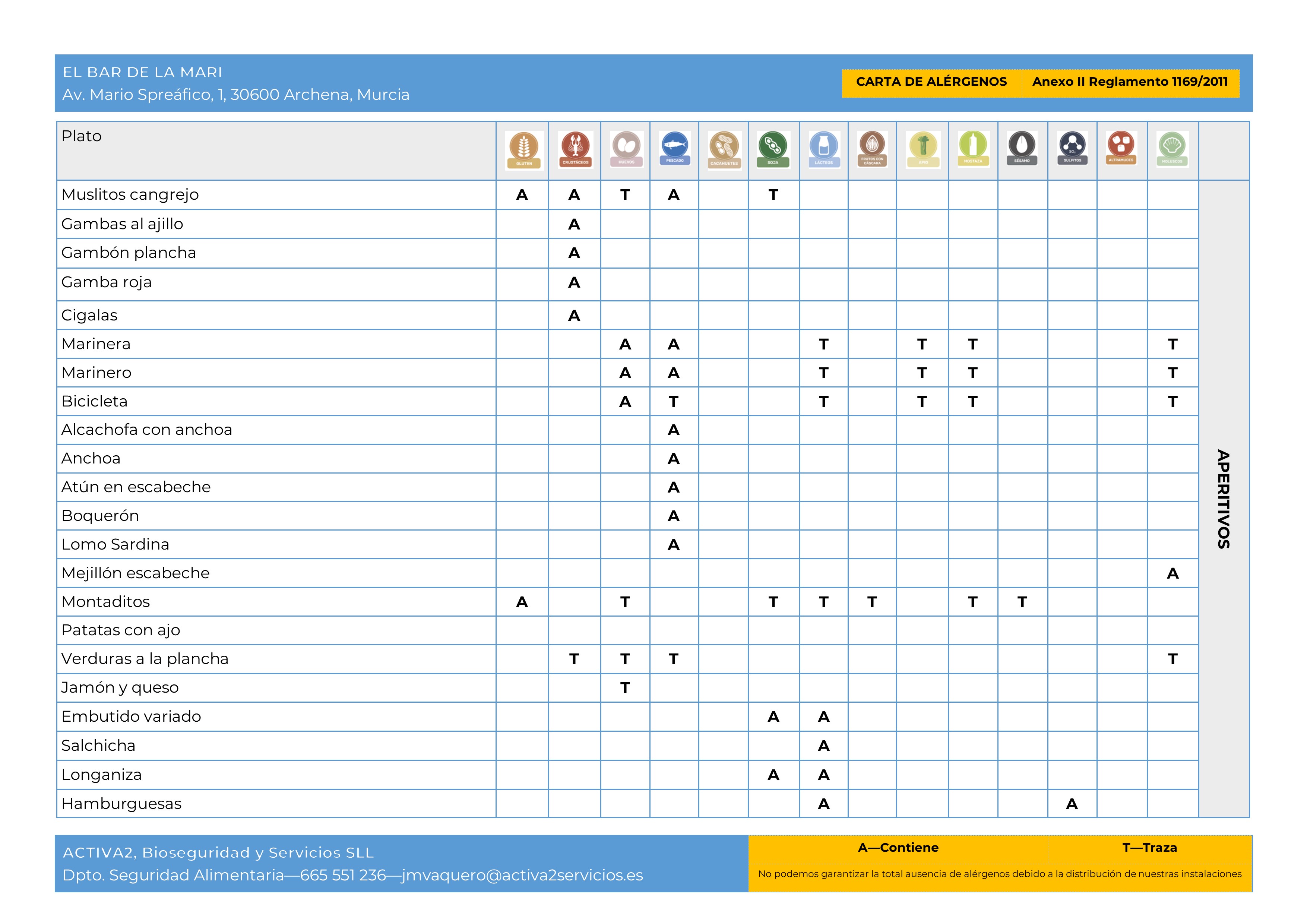Click the Sésamo allergen icon
Screen dimensions: 1307x924
1022,149
